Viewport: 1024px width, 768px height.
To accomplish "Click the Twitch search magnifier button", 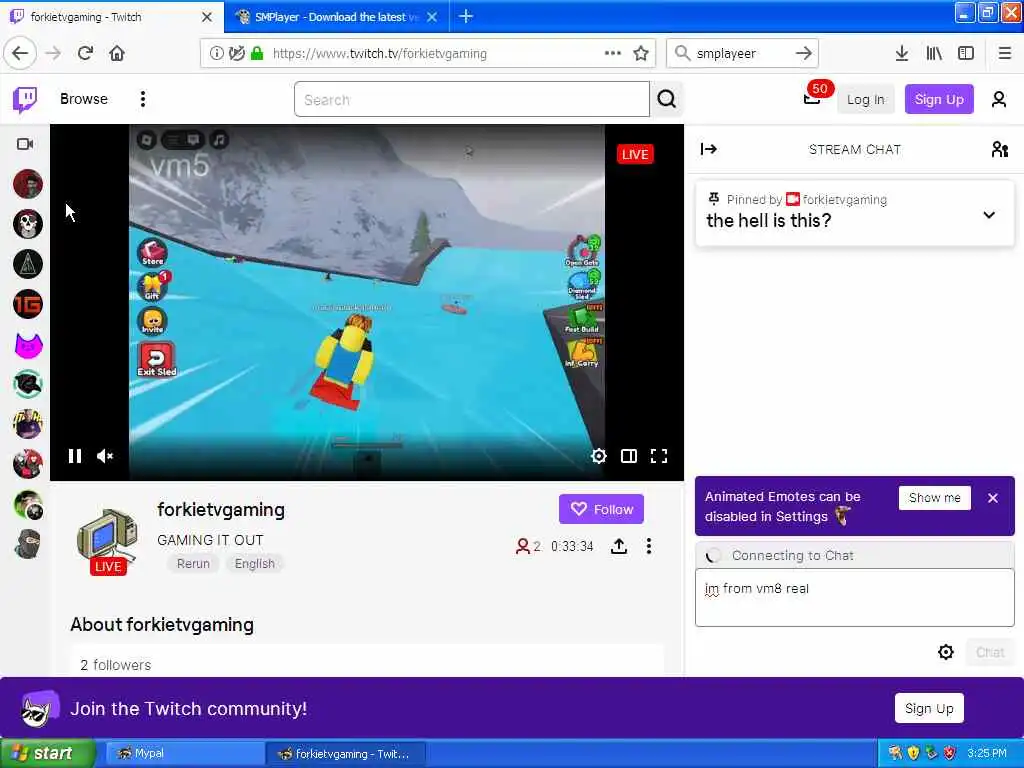I will click(667, 99).
